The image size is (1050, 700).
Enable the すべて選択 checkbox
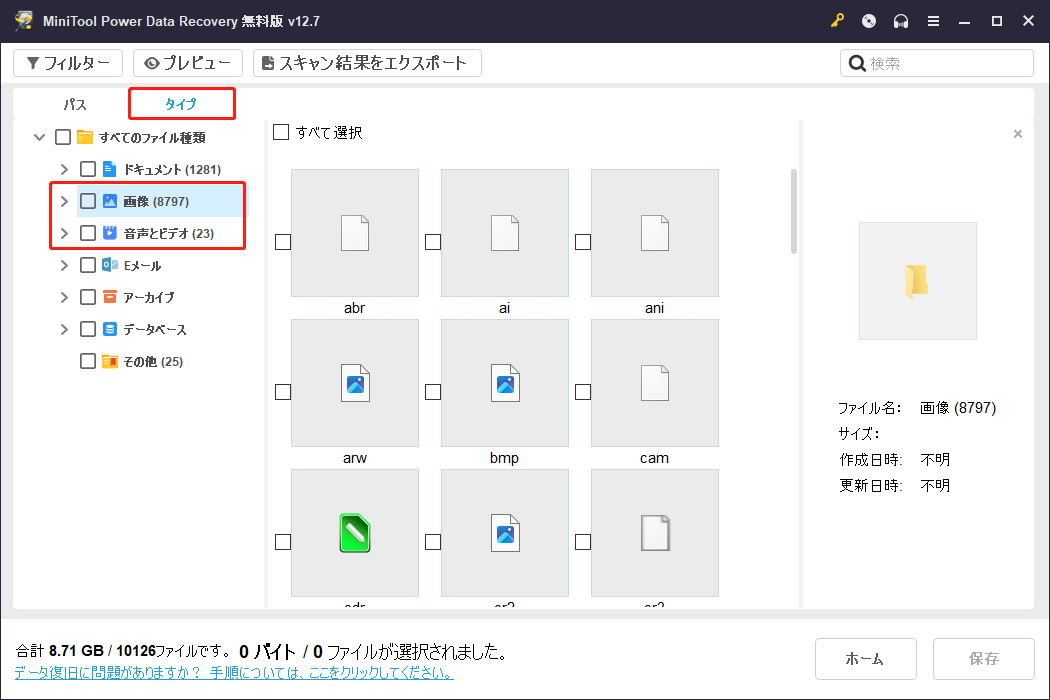coord(281,131)
